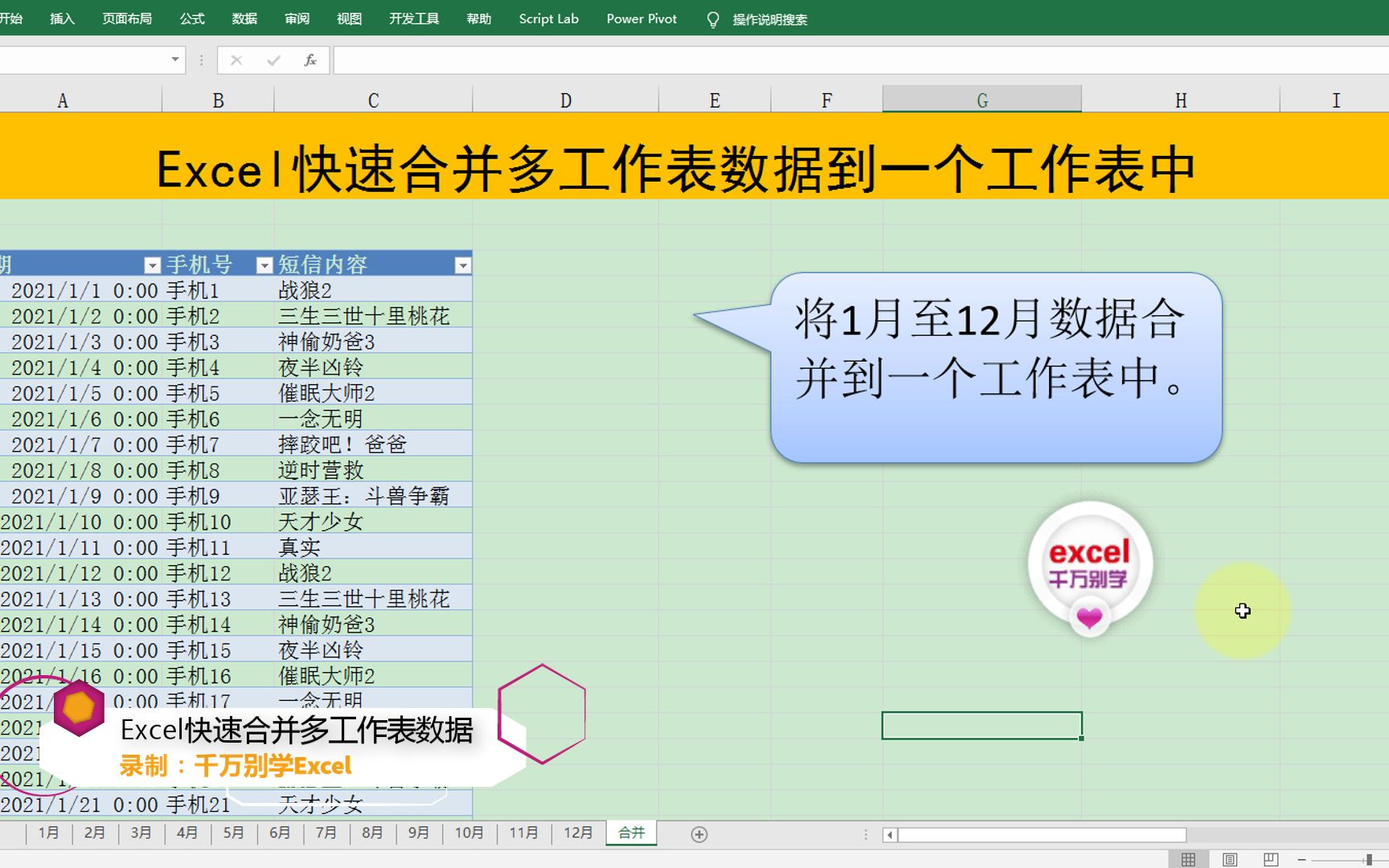Select column C header

click(x=373, y=100)
